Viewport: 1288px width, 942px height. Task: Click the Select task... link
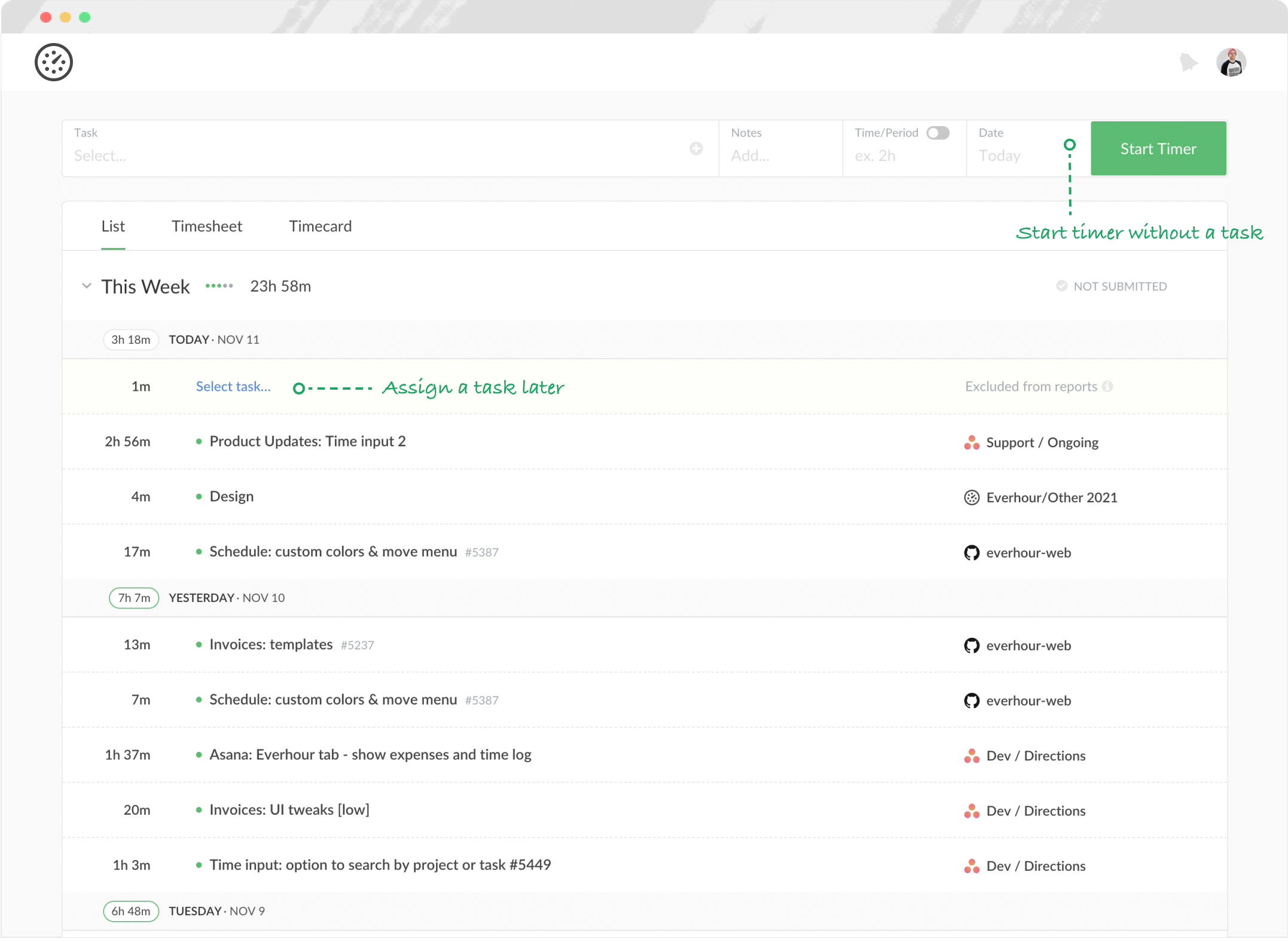[233, 387]
